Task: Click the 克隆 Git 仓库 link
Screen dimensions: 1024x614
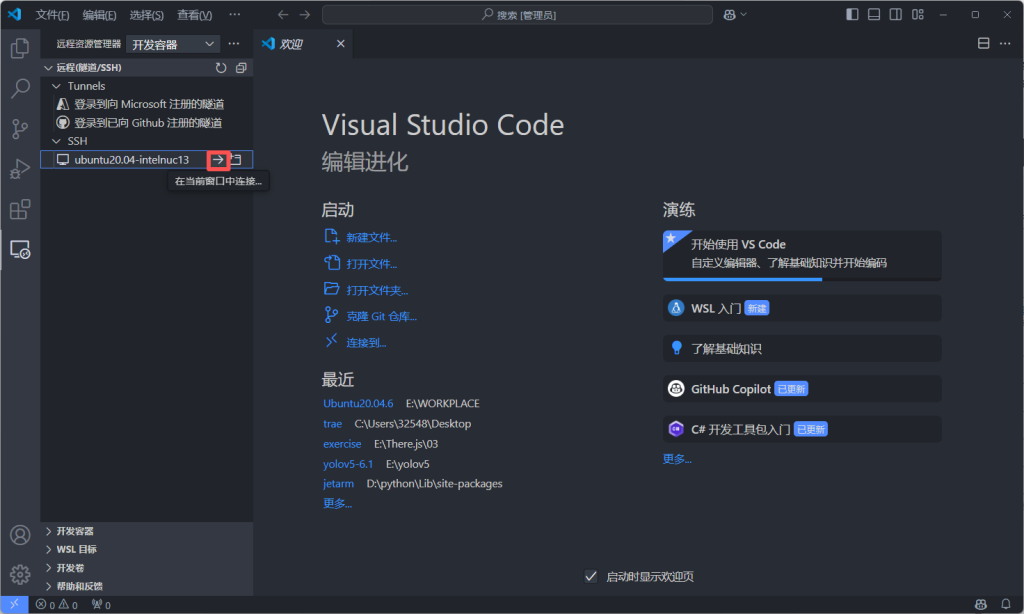Action: (x=381, y=316)
